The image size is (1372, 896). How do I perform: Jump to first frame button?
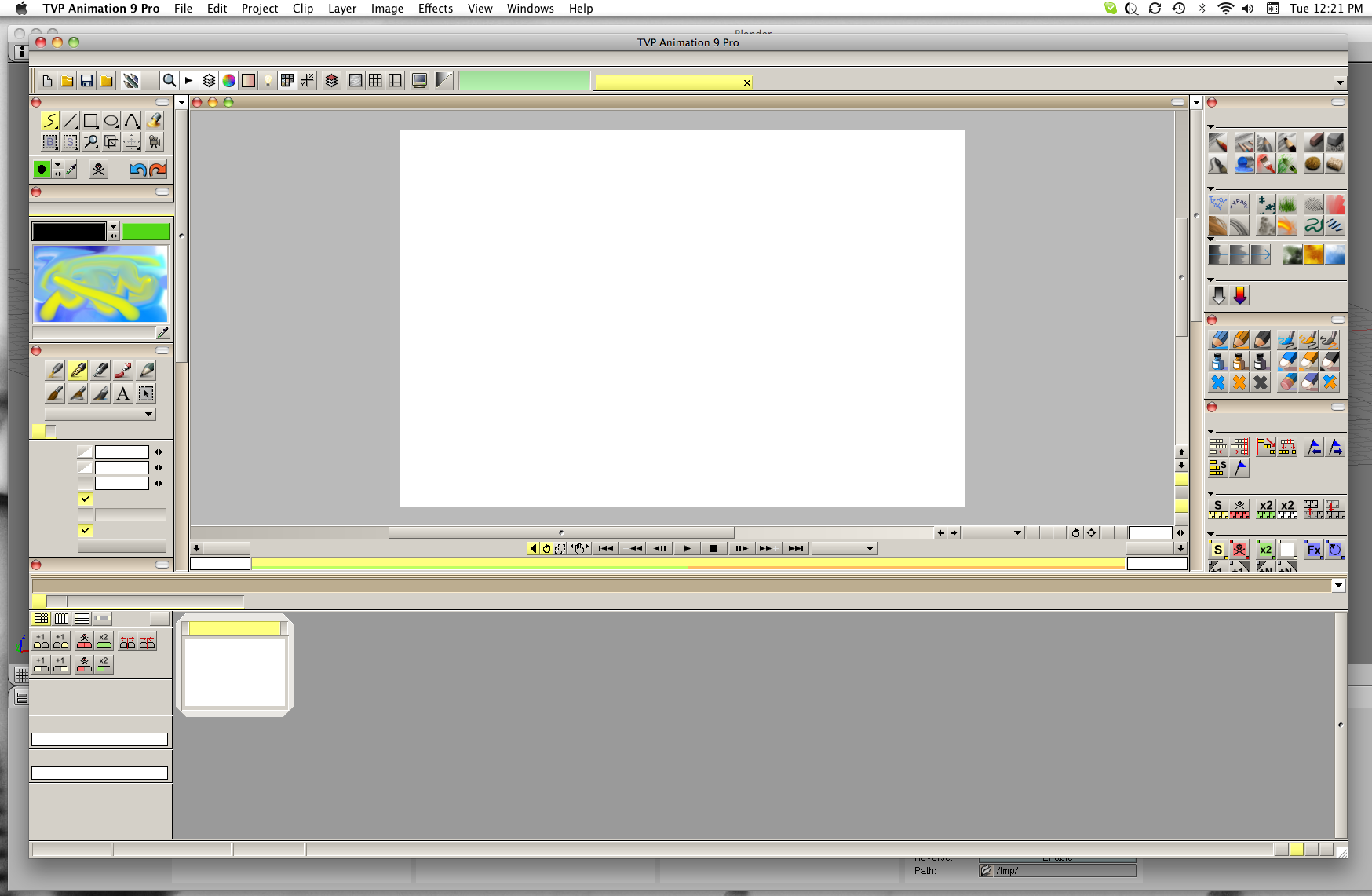coord(606,548)
